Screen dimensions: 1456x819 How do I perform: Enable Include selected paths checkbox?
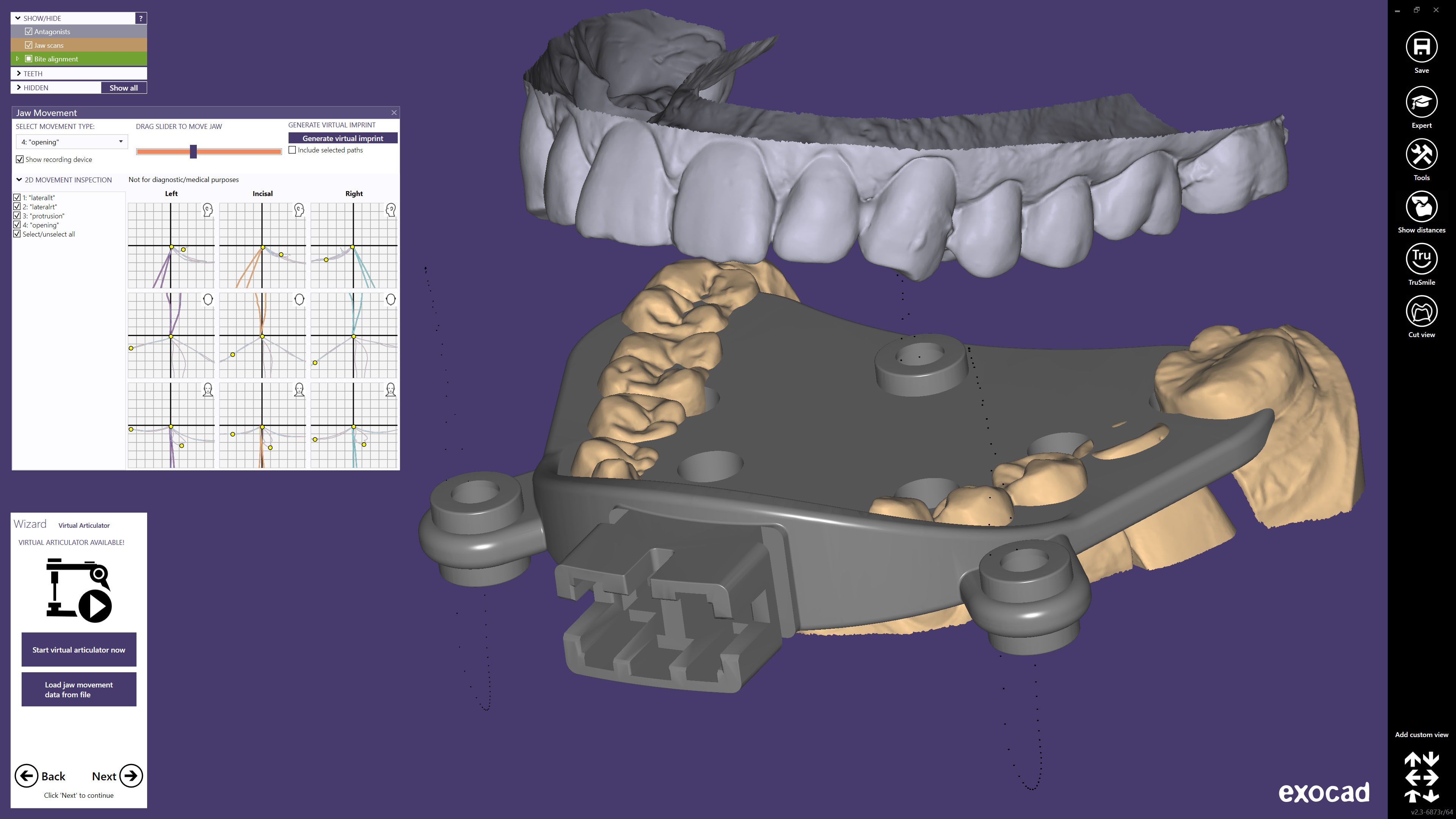point(292,150)
